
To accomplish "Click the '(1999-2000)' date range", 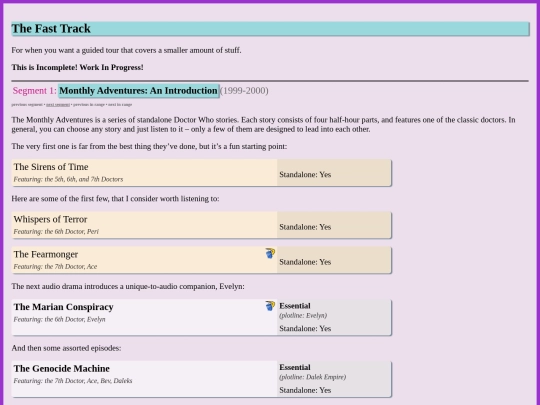I will click(x=244, y=91).
